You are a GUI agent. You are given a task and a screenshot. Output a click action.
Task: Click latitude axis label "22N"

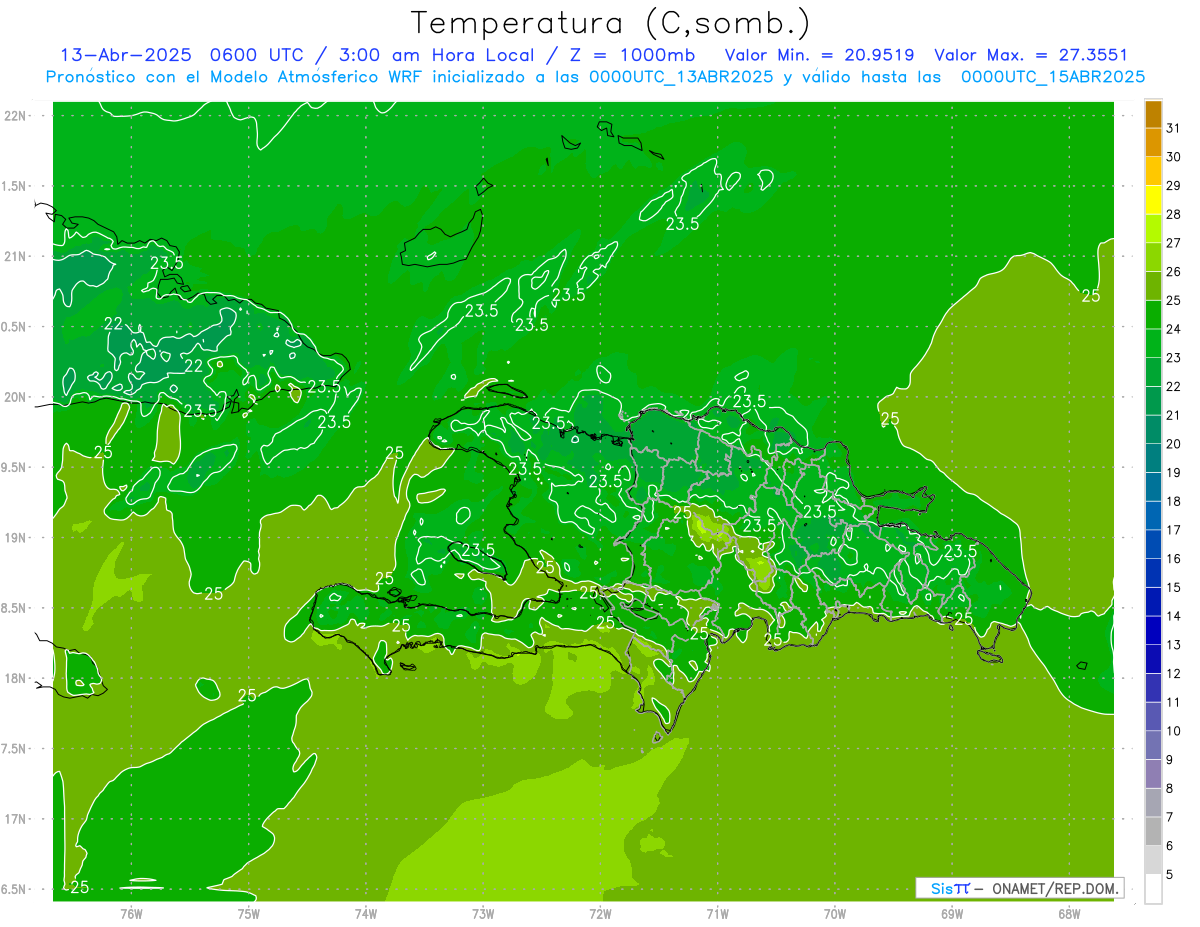point(17,116)
